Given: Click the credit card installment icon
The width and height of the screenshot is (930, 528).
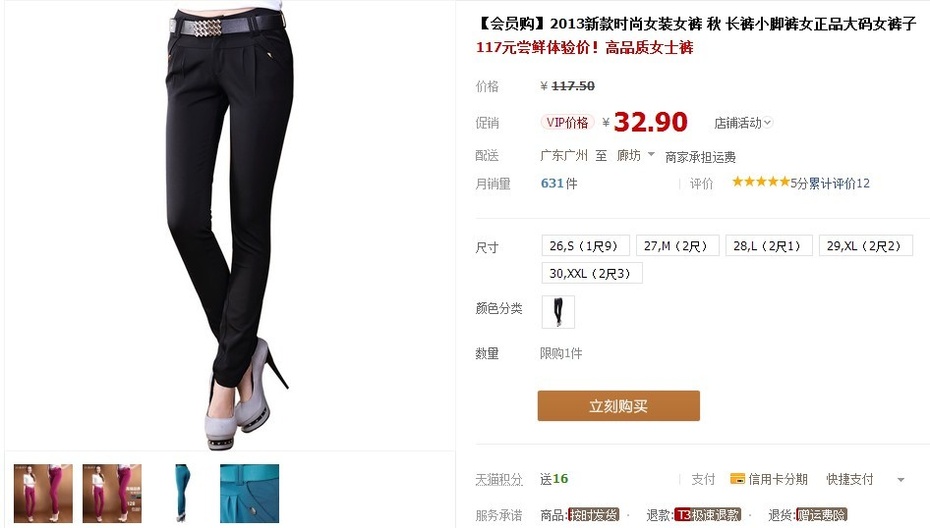Looking at the screenshot, I should point(737,479).
